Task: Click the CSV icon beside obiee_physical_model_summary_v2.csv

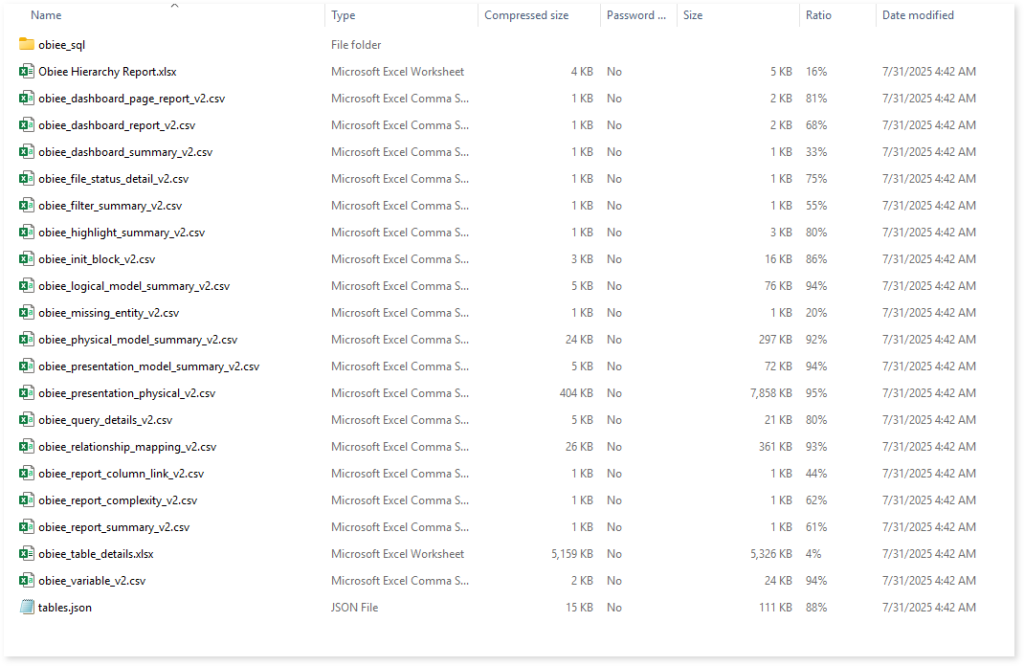Action: 27,339
